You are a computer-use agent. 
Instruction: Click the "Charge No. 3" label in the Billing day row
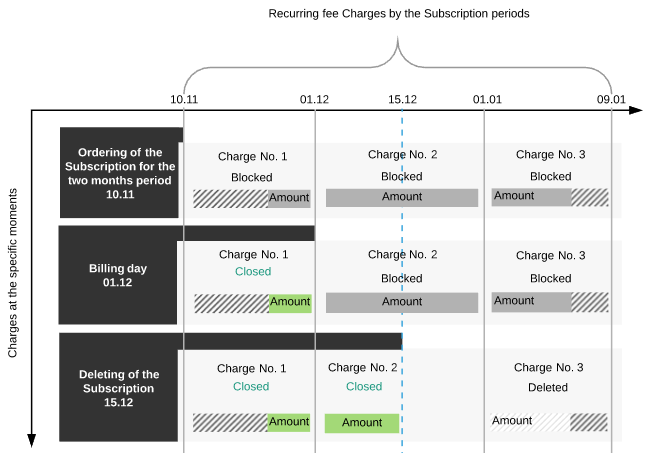[550, 256]
